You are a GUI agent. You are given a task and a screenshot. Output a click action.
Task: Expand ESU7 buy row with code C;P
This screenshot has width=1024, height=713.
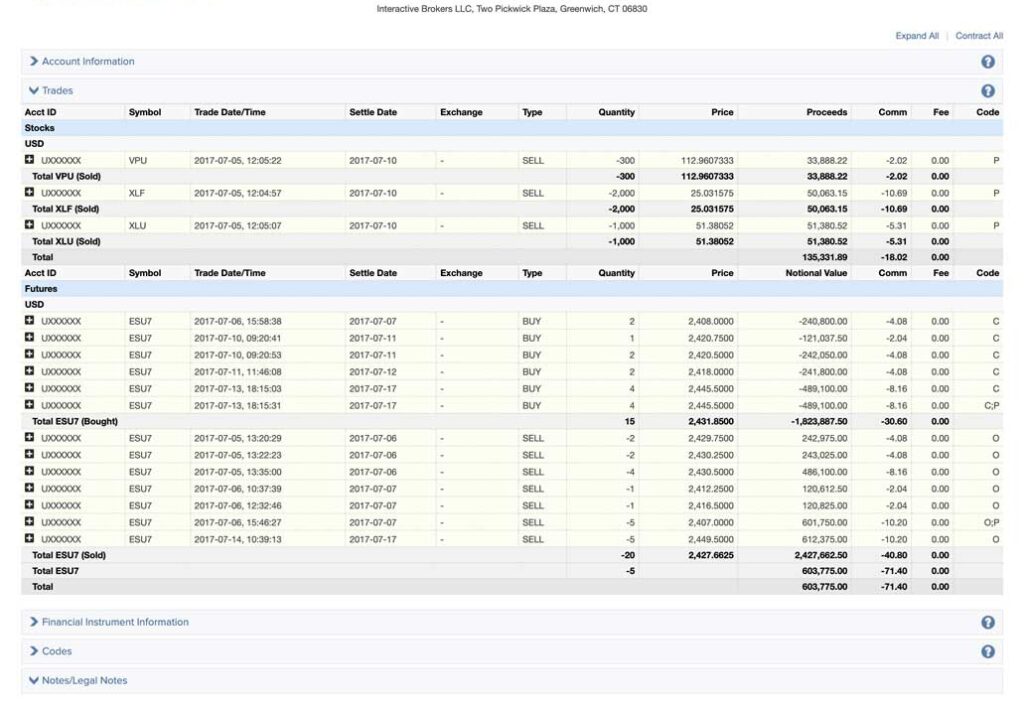pyautogui.click(x=29, y=405)
